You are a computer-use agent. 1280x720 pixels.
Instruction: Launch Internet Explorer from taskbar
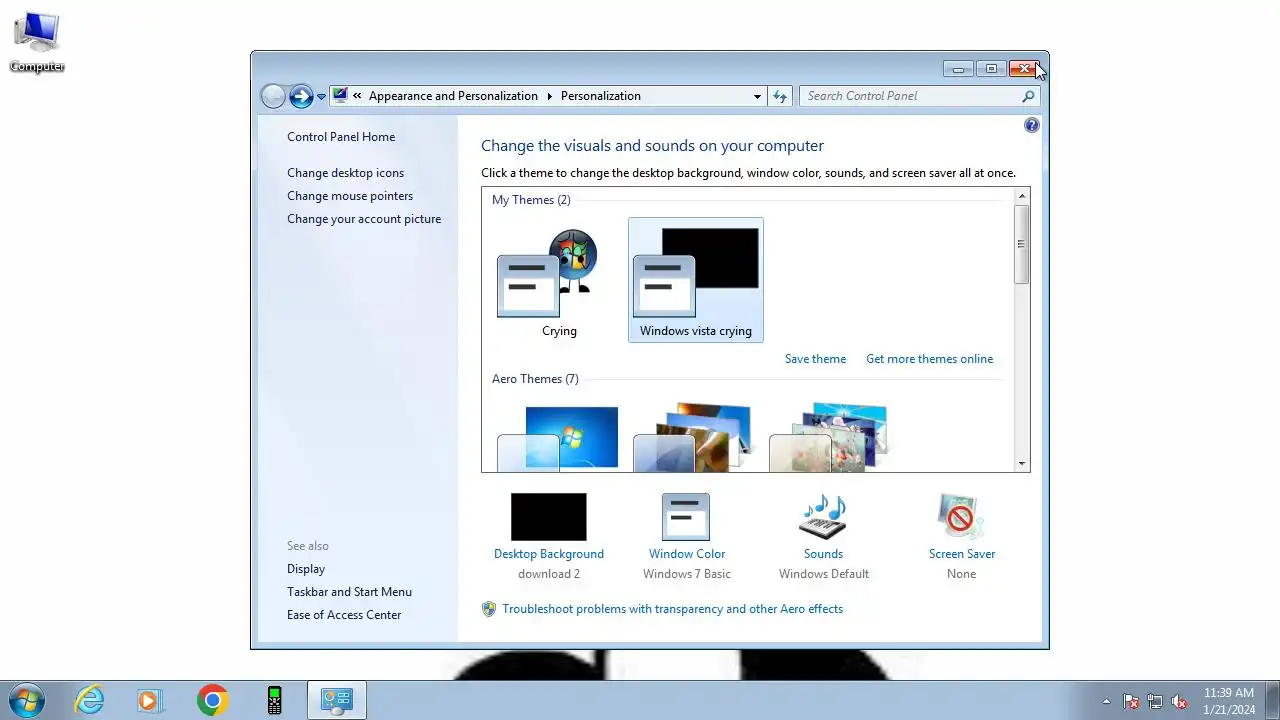(x=89, y=700)
